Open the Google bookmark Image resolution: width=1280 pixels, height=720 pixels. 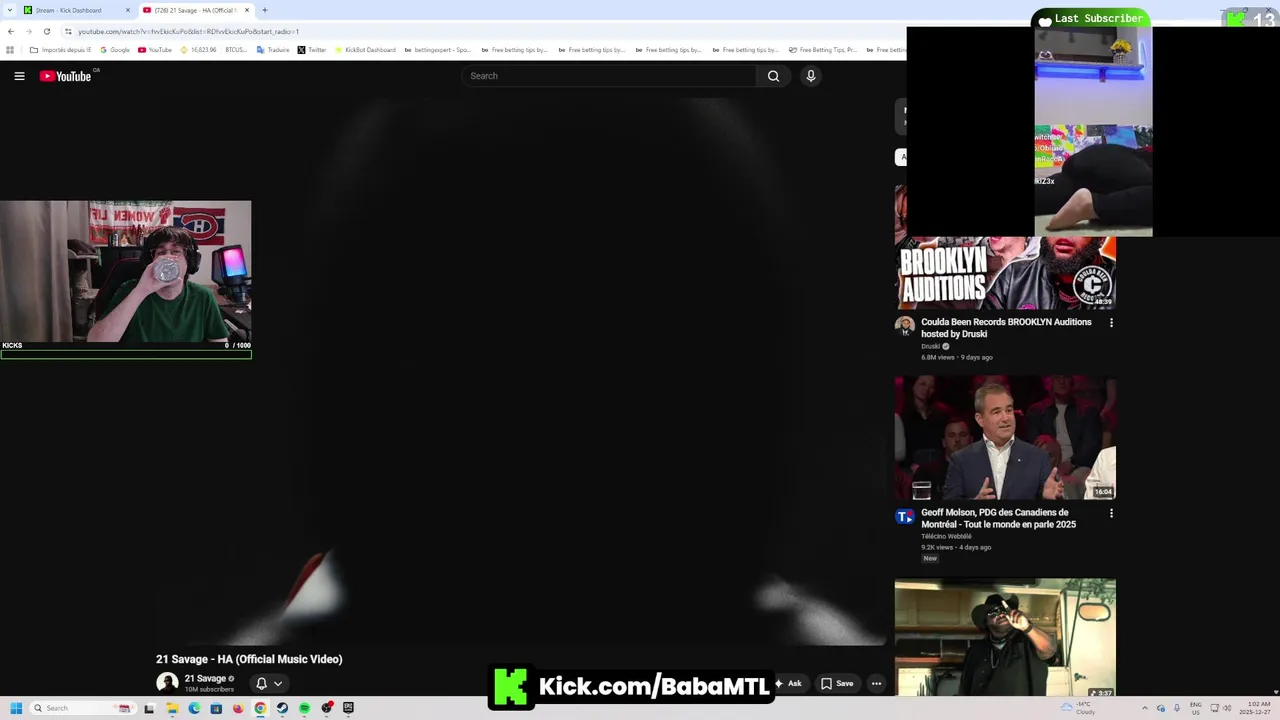(115, 50)
